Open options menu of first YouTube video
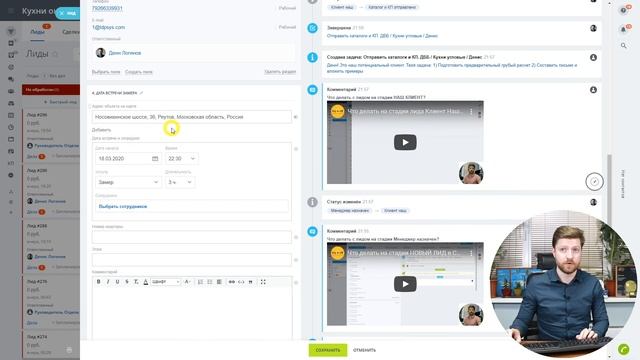Viewport: 640px width, 360px height. coord(471,111)
